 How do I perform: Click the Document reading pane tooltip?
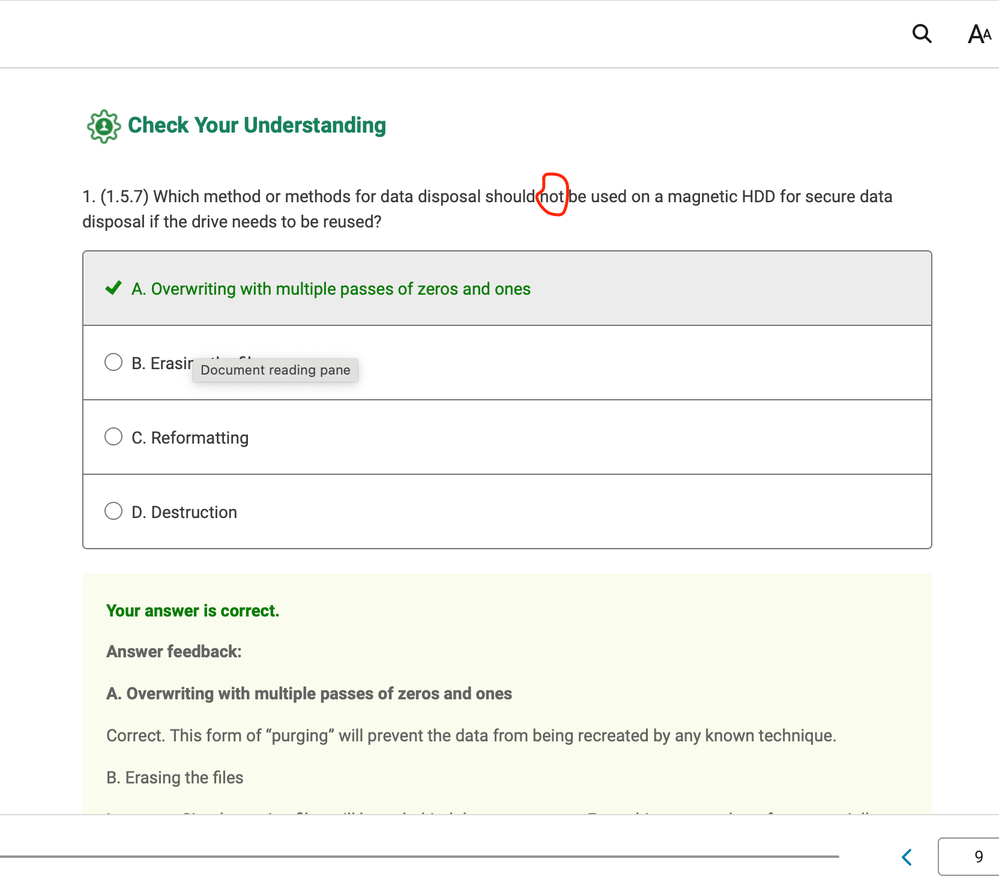click(x=275, y=370)
